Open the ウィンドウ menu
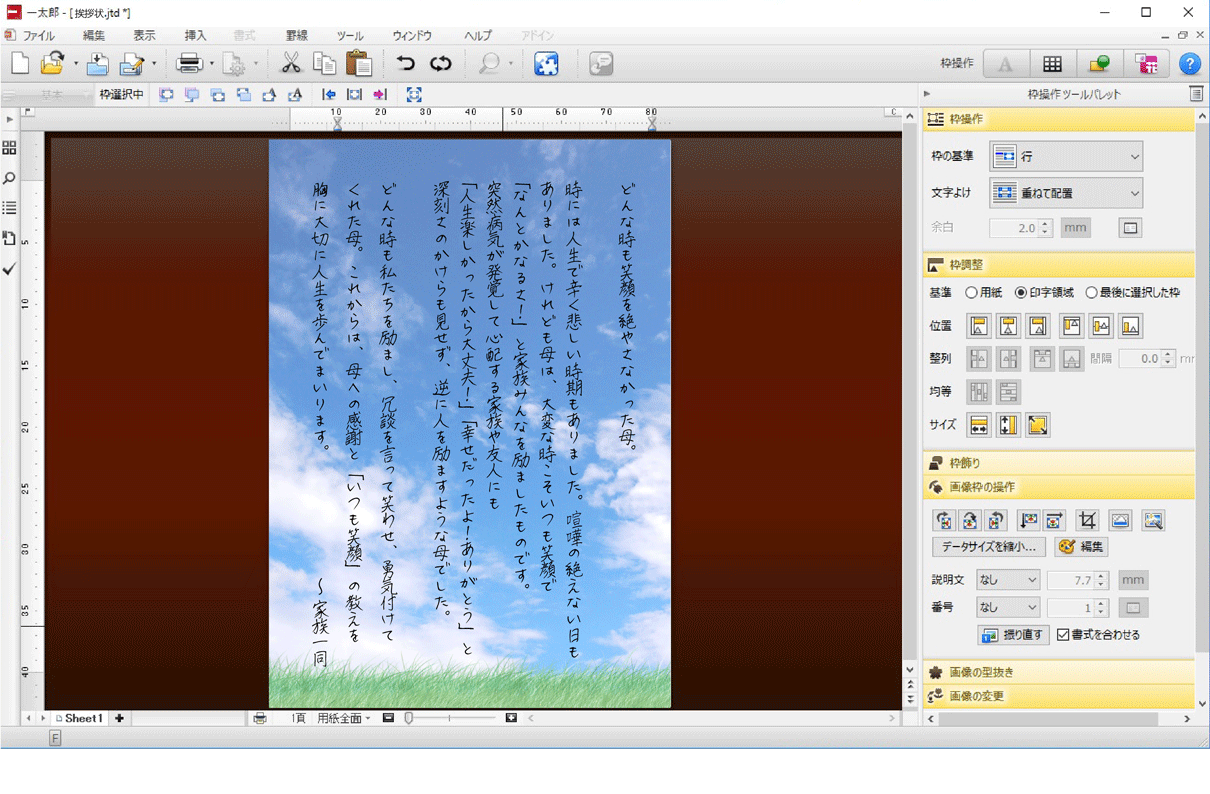The image size is (1210, 794). pyautogui.click(x=412, y=35)
